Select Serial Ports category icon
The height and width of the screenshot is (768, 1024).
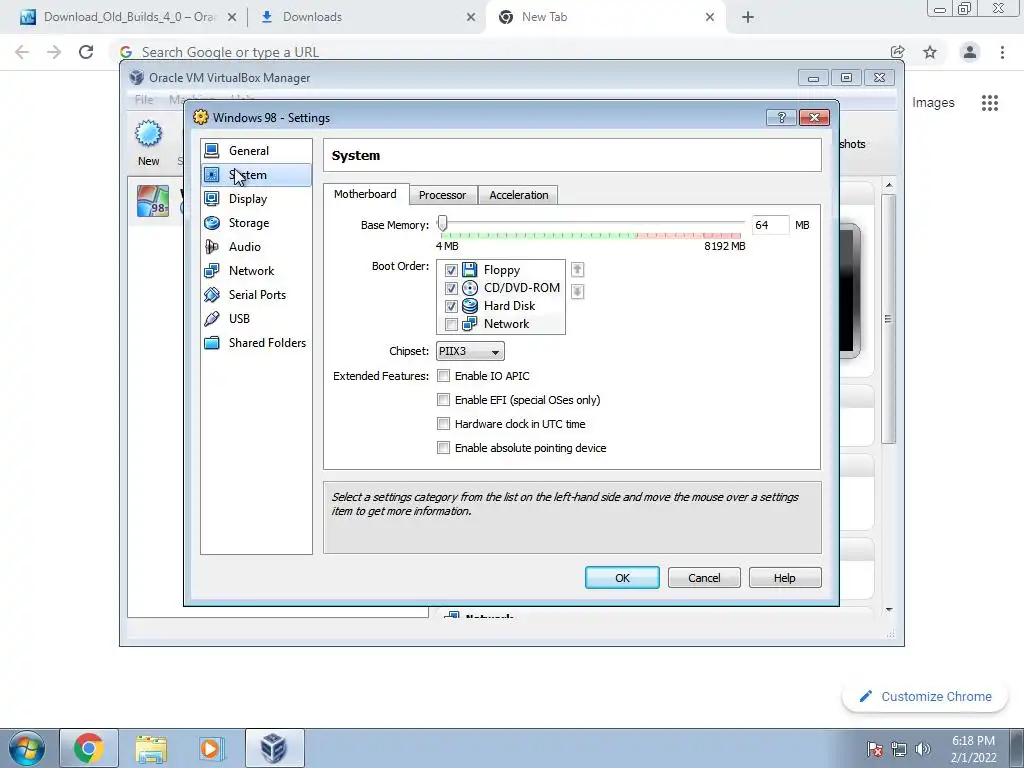point(212,295)
